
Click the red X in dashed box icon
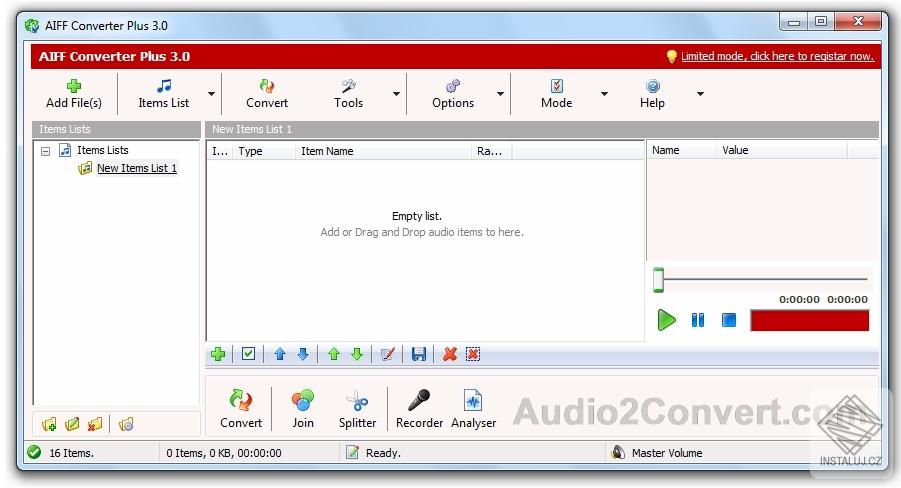[x=473, y=354]
